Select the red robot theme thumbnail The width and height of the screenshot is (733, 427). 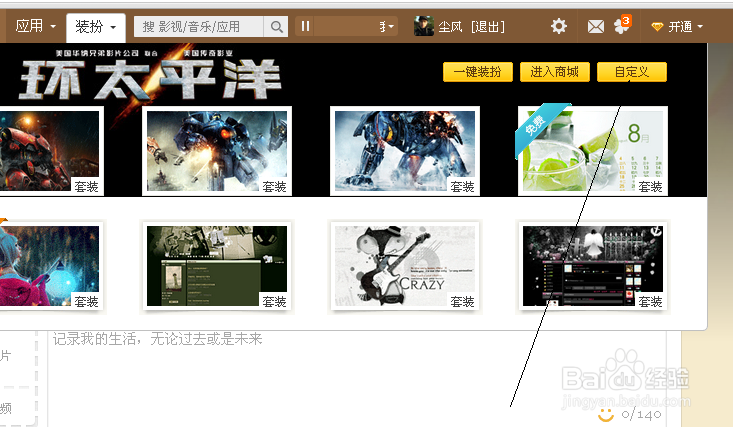click(x=50, y=151)
